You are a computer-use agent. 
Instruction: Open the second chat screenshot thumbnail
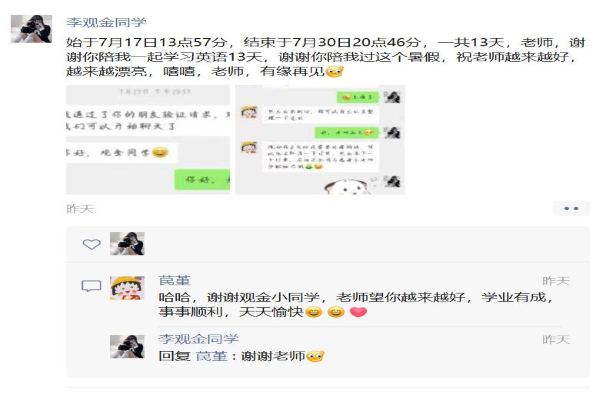point(320,140)
